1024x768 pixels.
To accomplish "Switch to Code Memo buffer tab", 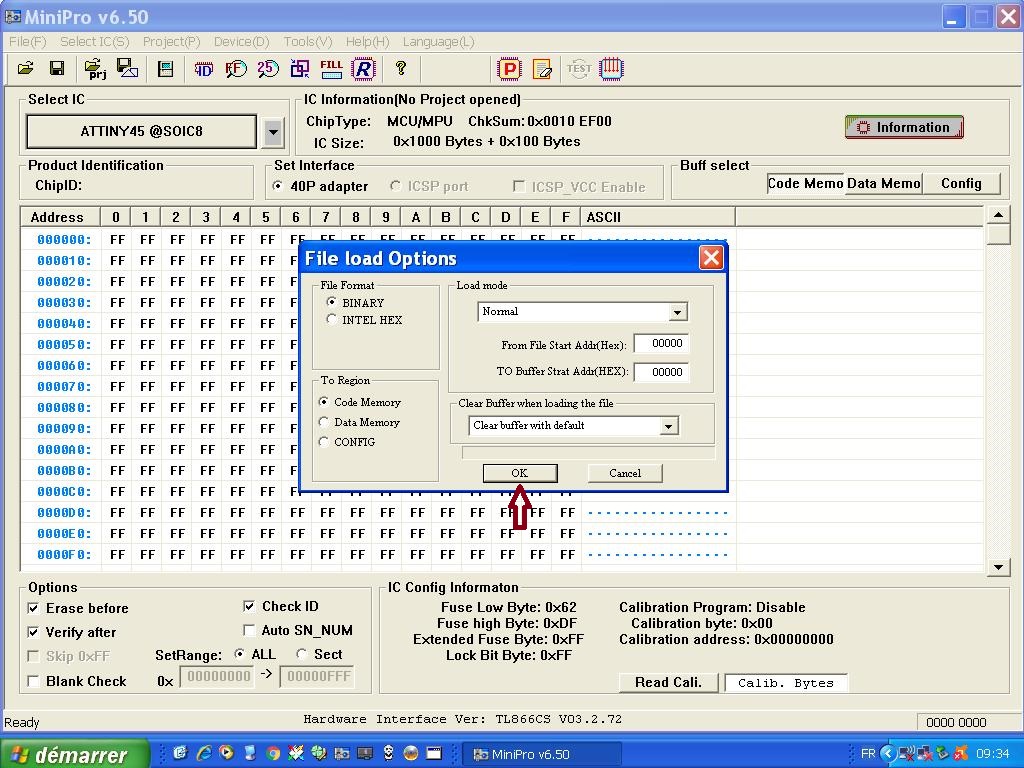I will click(x=806, y=184).
